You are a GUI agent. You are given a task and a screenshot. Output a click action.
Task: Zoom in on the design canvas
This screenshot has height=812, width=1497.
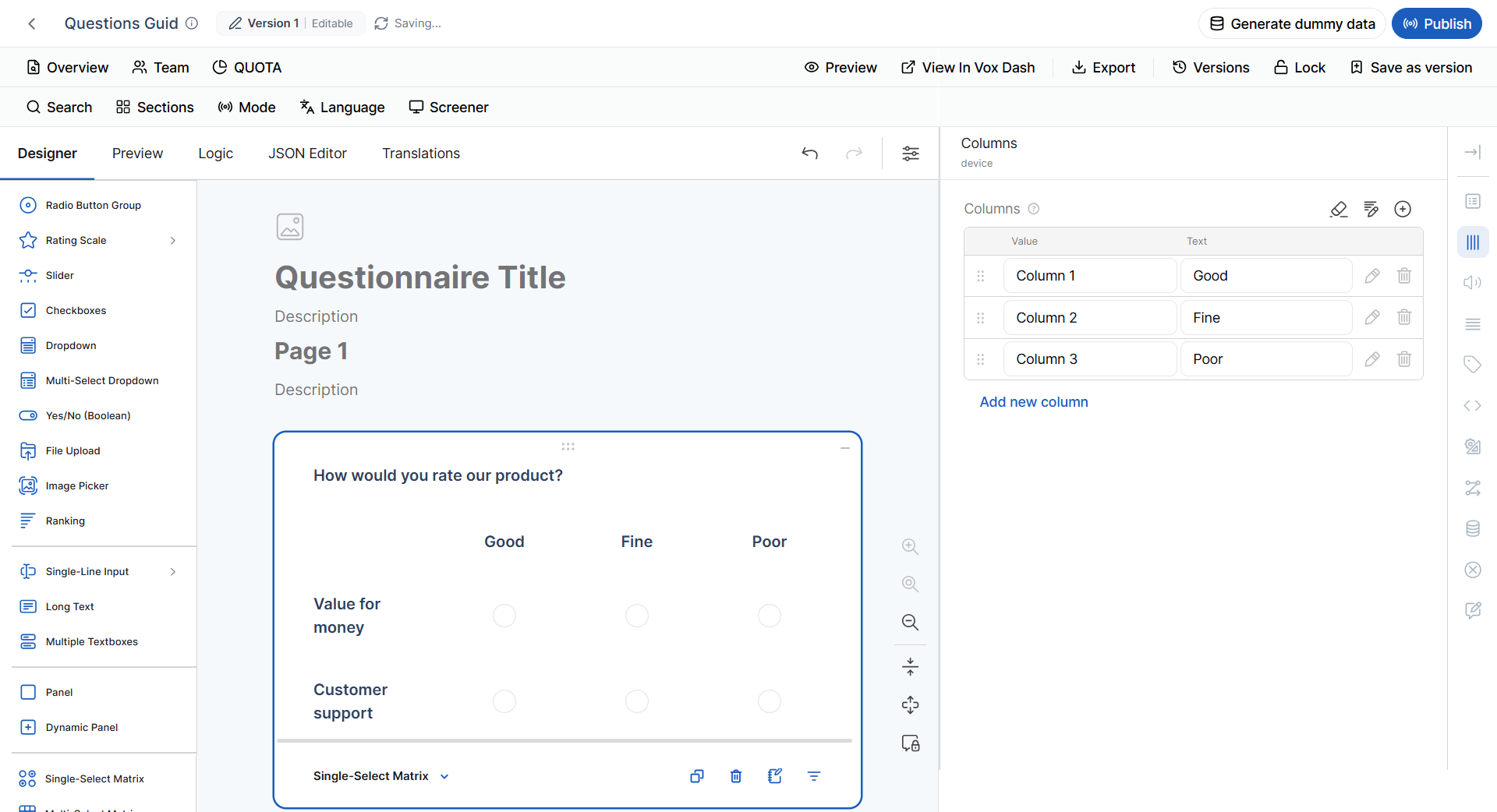[910, 546]
